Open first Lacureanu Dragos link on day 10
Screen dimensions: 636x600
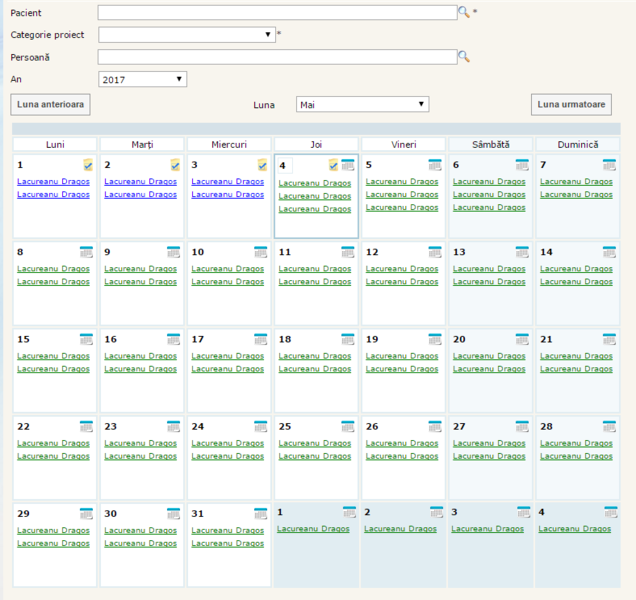point(227,269)
